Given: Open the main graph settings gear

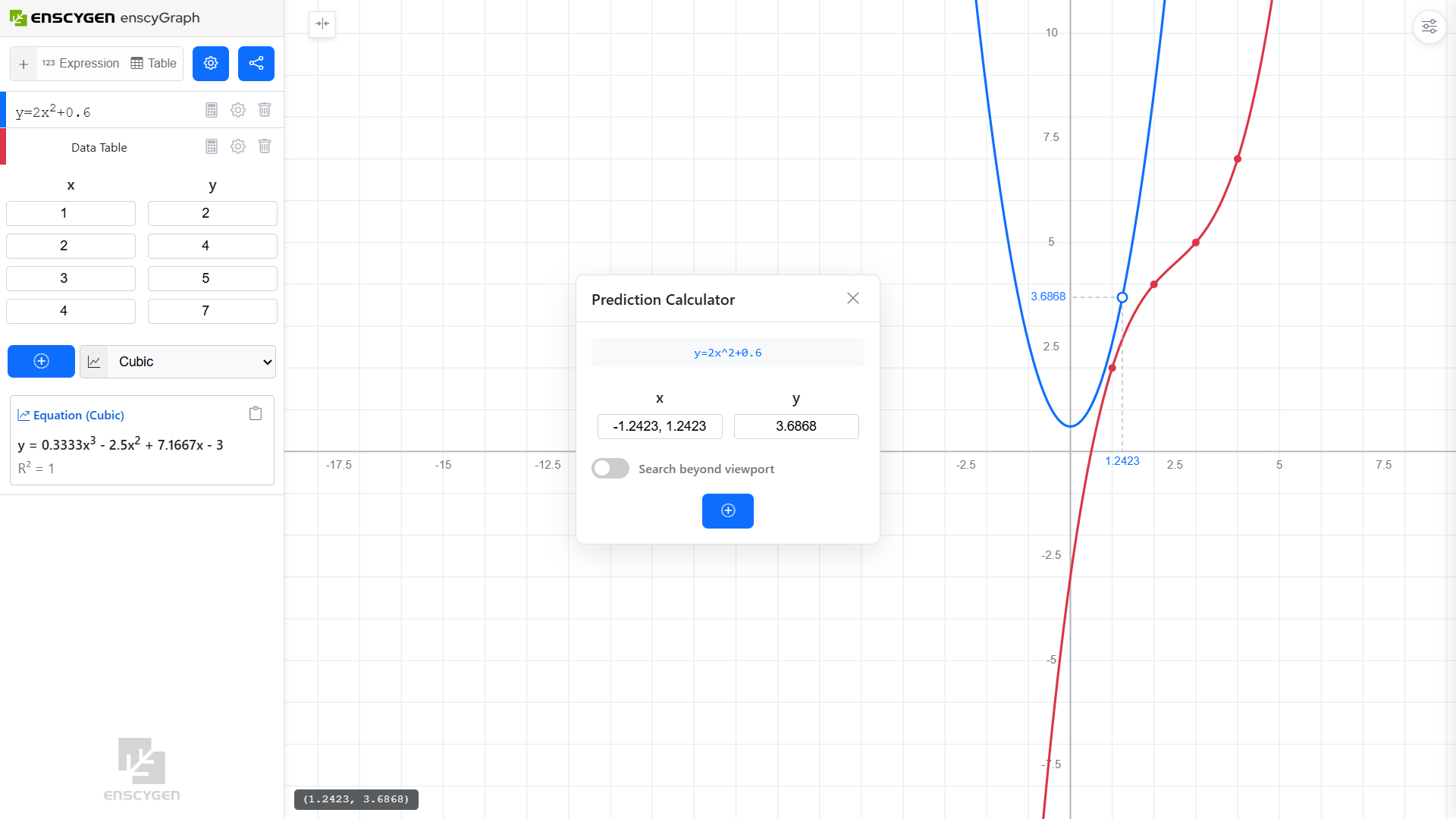Looking at the screenshot, I should pos(210,64).
